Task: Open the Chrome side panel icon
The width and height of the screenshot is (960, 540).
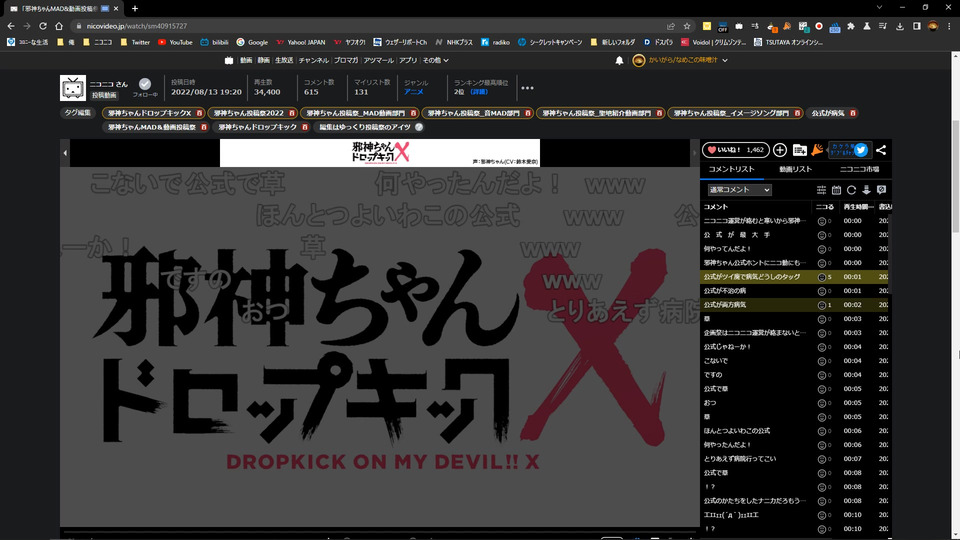Action: coord(917,26)
